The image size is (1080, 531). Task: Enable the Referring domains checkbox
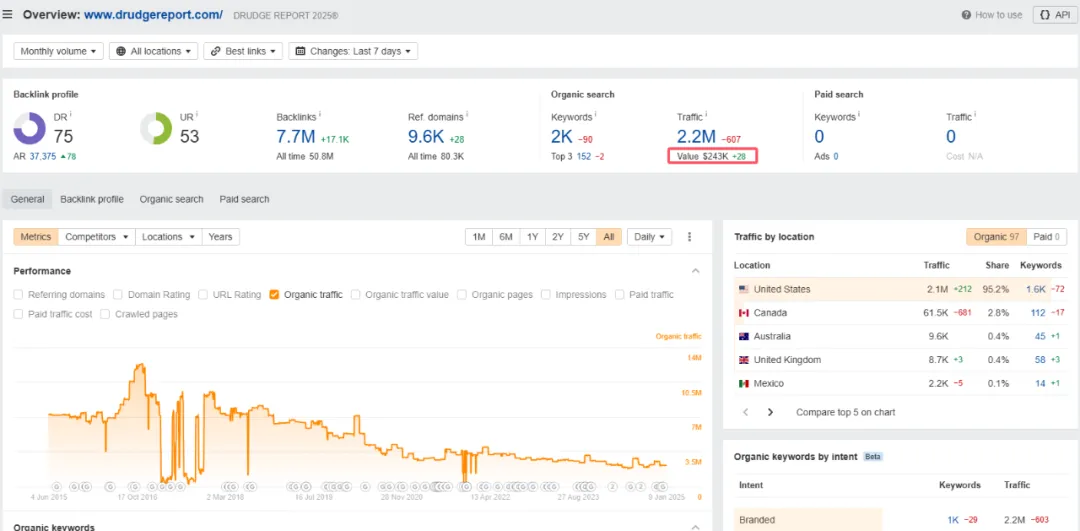pyautogui.click(x=19, y=295)
